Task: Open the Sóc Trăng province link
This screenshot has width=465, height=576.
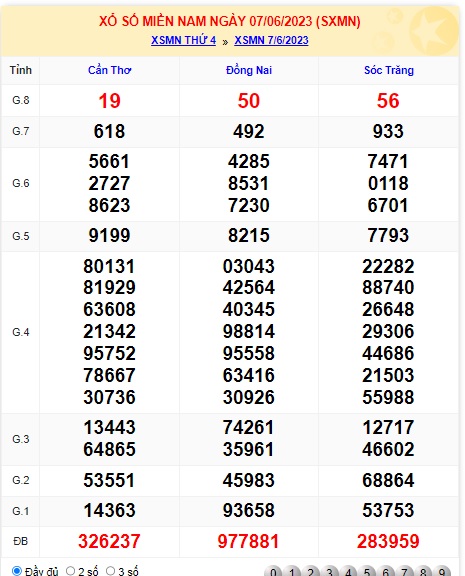Action: point(389,70)
